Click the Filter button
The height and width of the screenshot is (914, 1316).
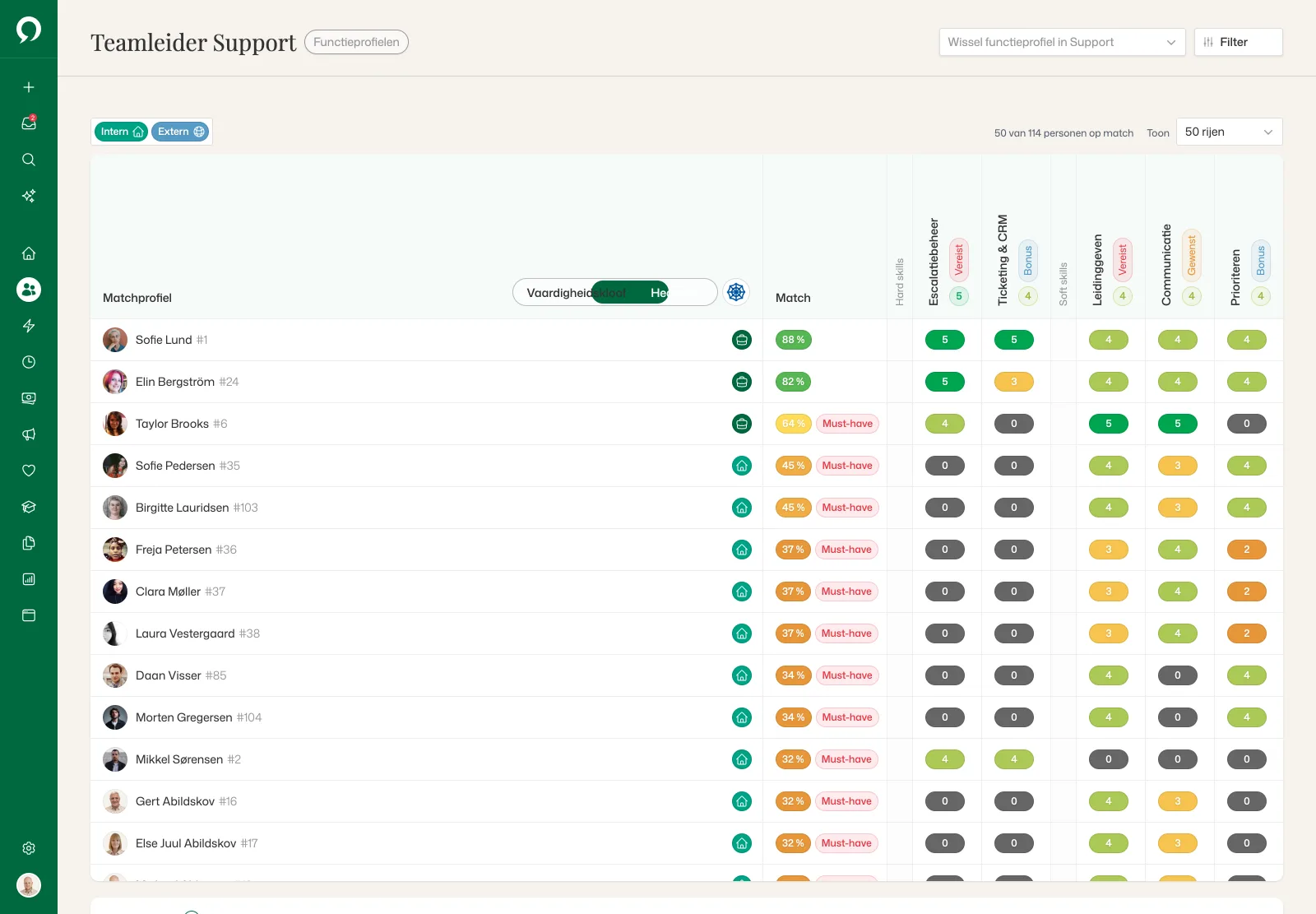tap(1238, 42)
